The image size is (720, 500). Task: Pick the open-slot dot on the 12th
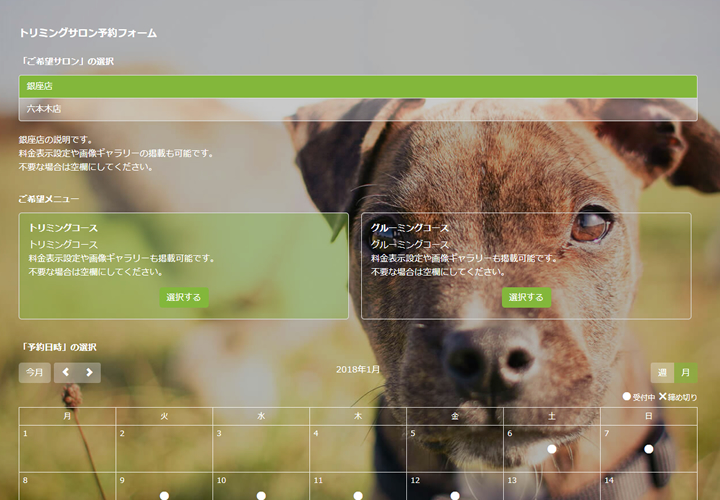pyautogui.click(x=454, y=495)
